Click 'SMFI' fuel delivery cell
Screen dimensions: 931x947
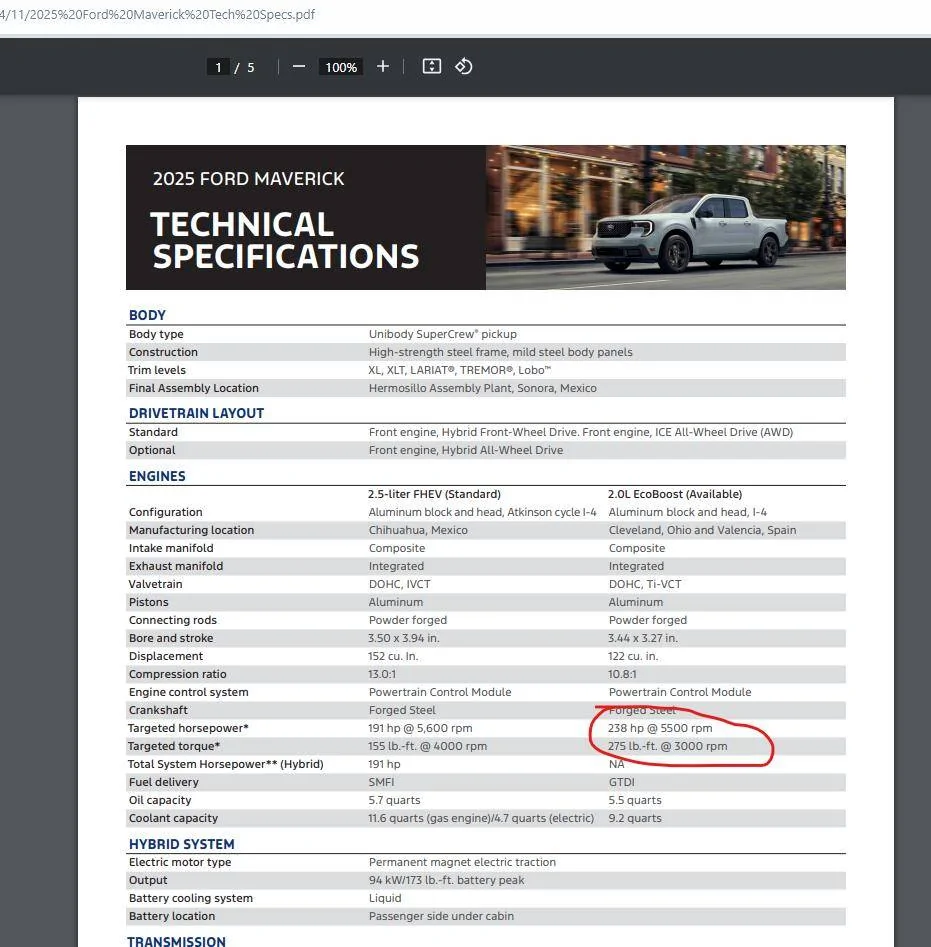(x=381, y=782)
